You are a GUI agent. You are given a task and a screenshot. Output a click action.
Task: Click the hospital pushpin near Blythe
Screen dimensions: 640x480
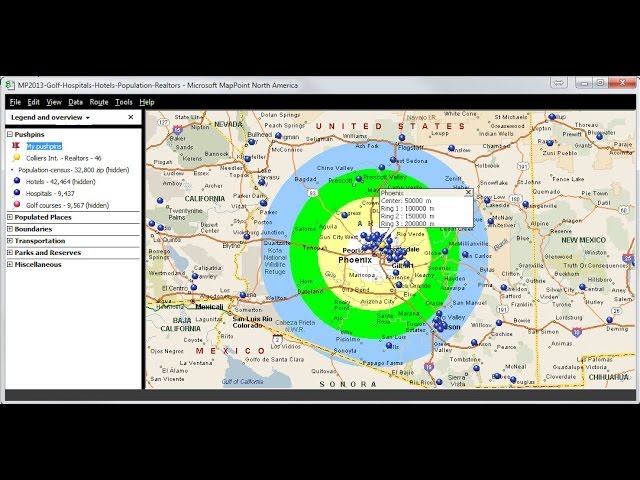247,236
